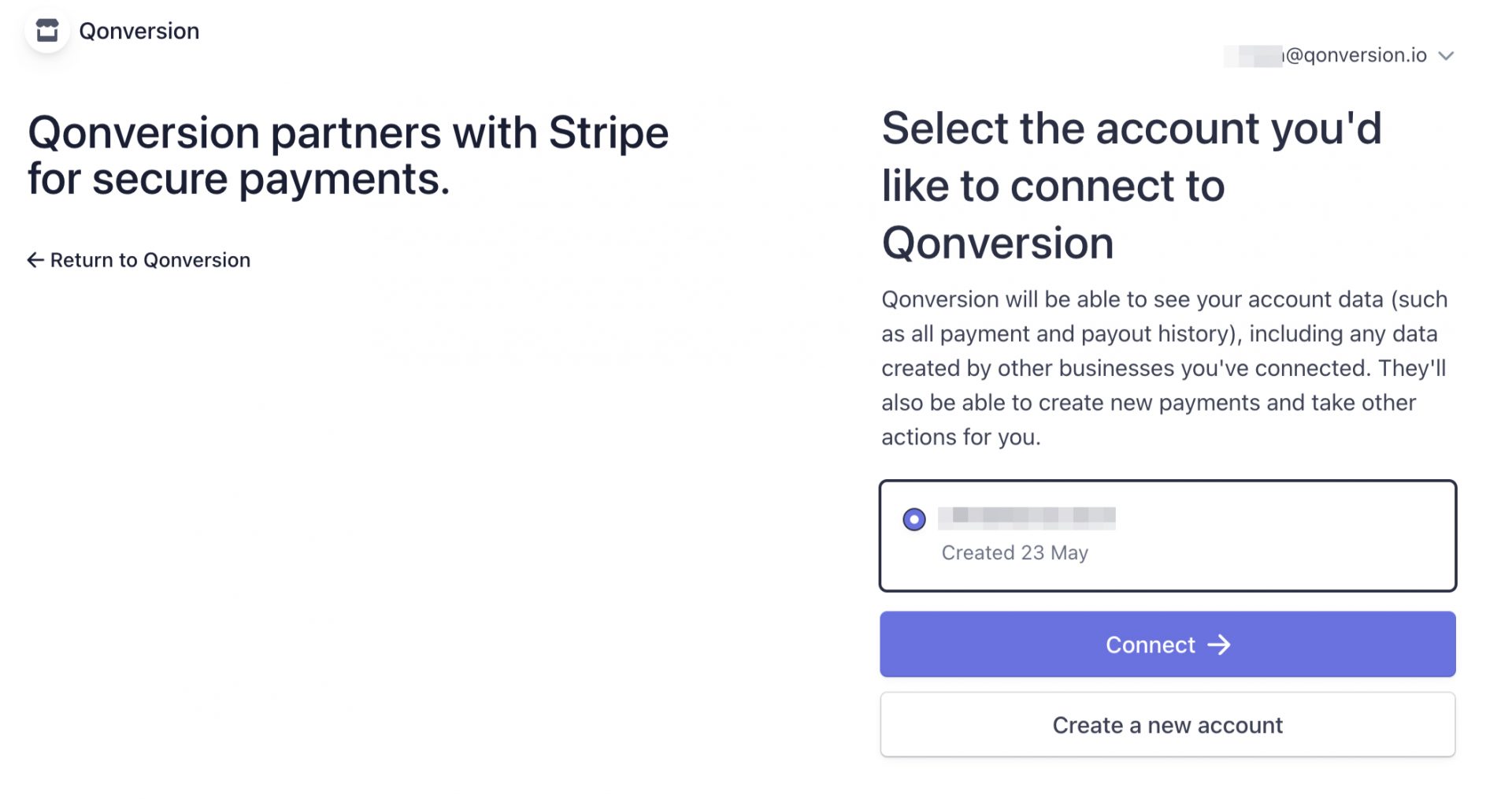Select the account radio button above Created 23 May
Screen dimensions: 1512x799
pos(912,518)
